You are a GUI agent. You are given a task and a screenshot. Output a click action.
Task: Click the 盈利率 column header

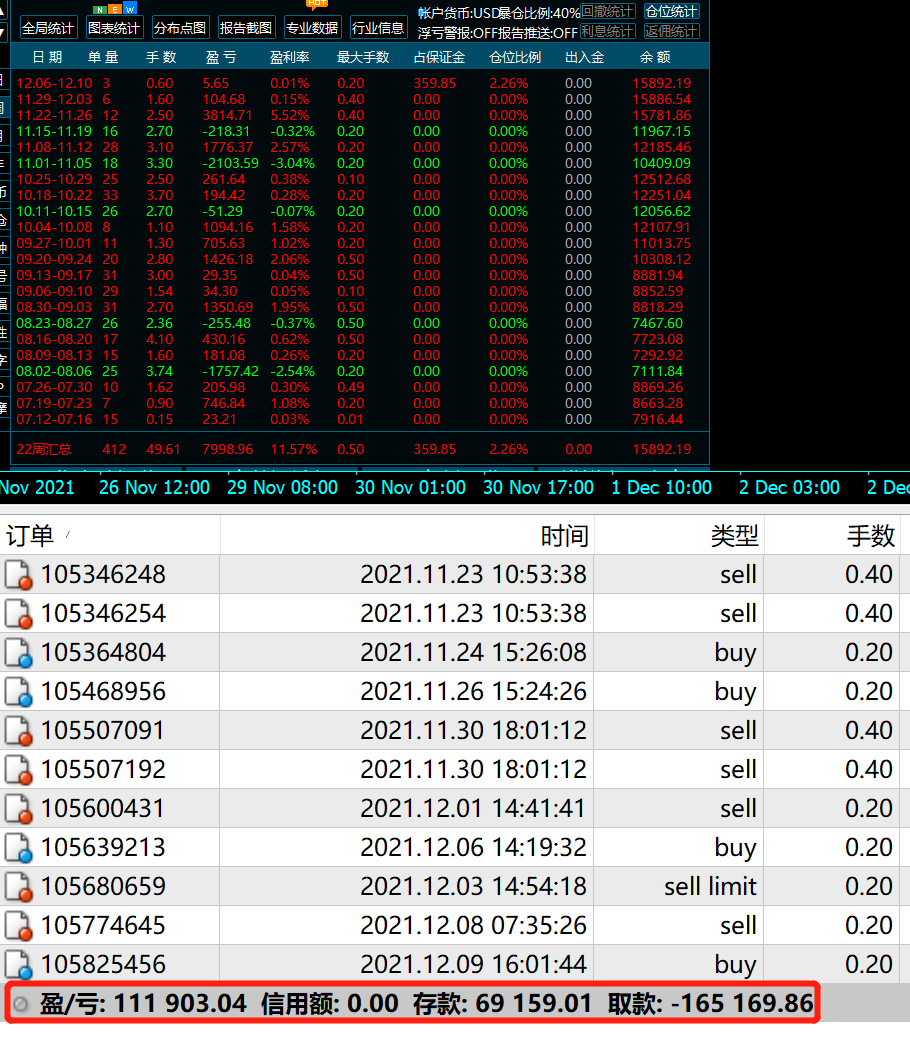click(290, 57)
